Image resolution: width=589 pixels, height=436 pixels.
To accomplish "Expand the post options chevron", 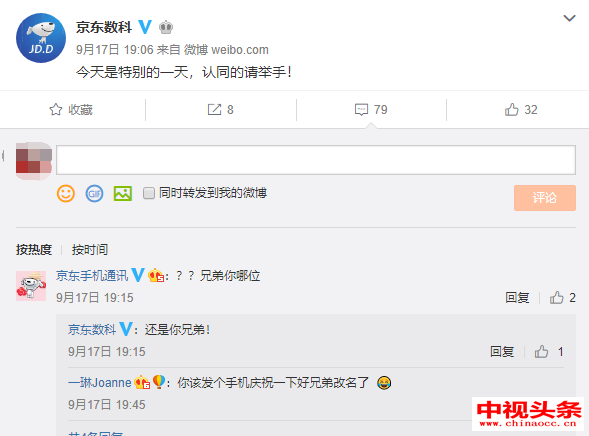I will (x=569, y=18).
